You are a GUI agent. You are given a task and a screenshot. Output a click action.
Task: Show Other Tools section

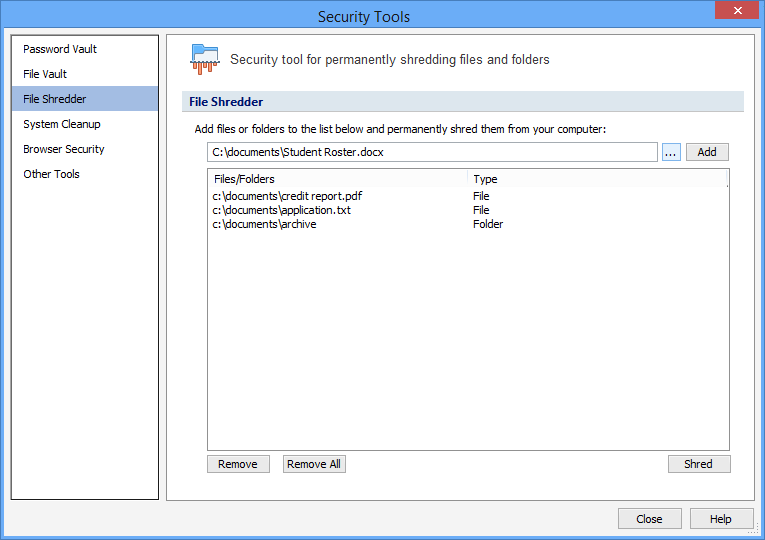(51, 174)
